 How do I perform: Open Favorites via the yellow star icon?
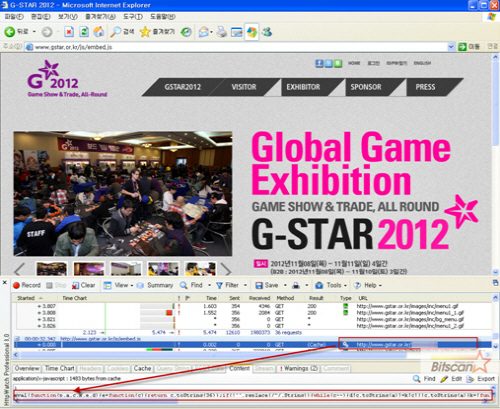(x=157, y=32)
